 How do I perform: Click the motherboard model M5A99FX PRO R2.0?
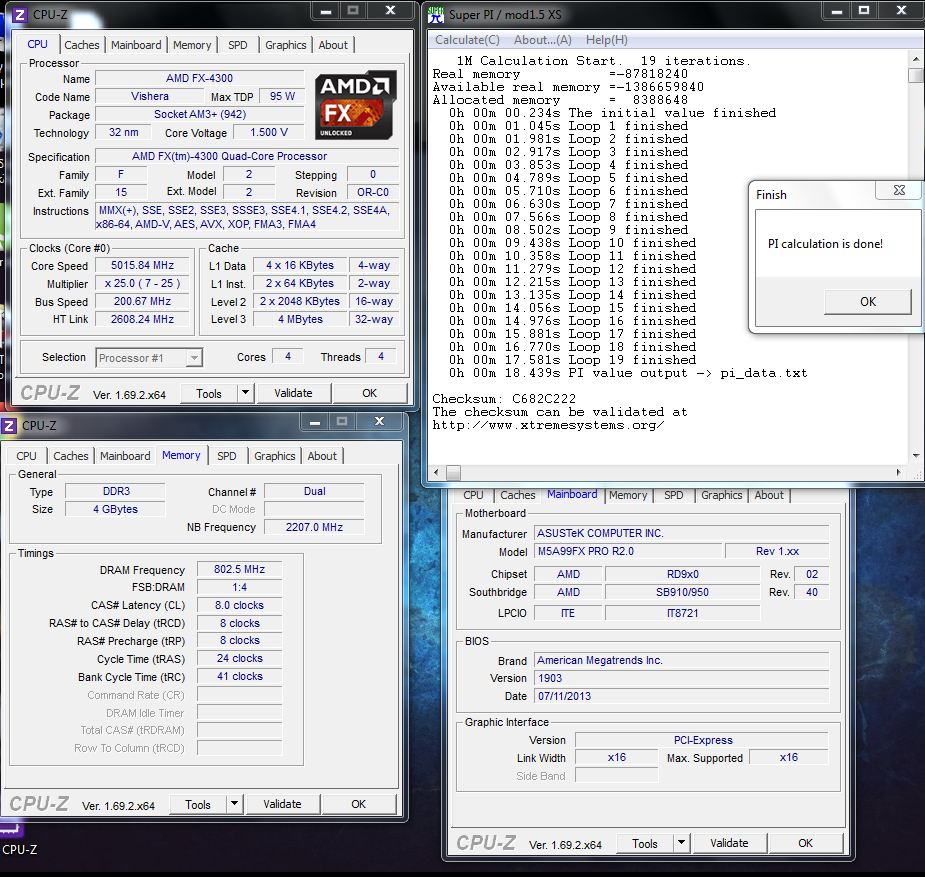coord(629,551)
